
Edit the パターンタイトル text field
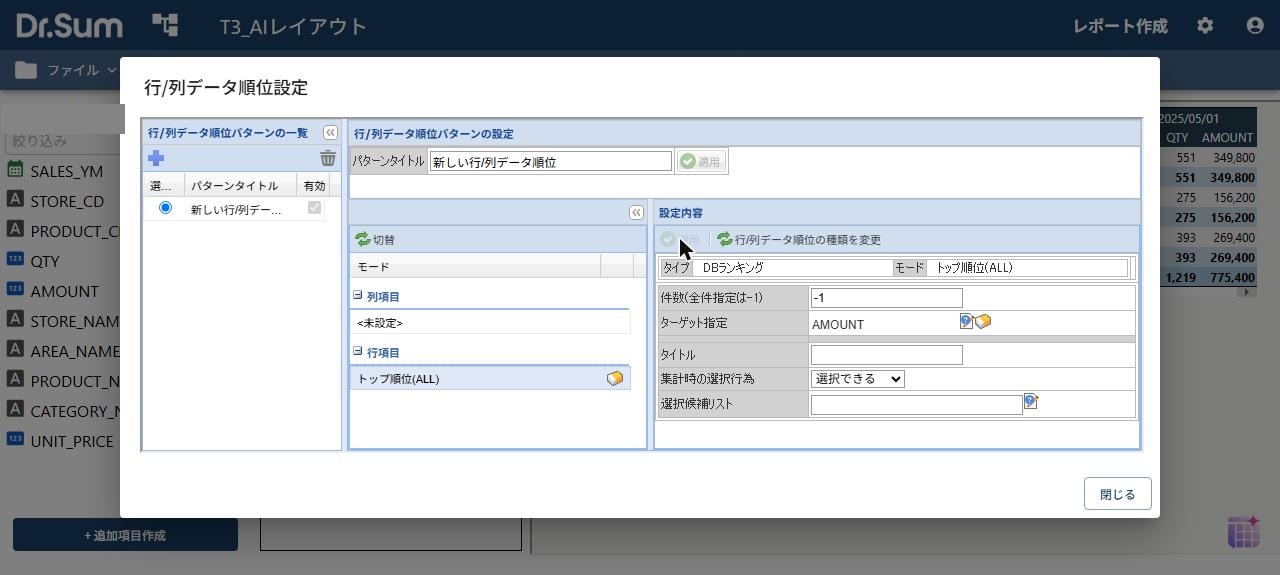[550, 161]
